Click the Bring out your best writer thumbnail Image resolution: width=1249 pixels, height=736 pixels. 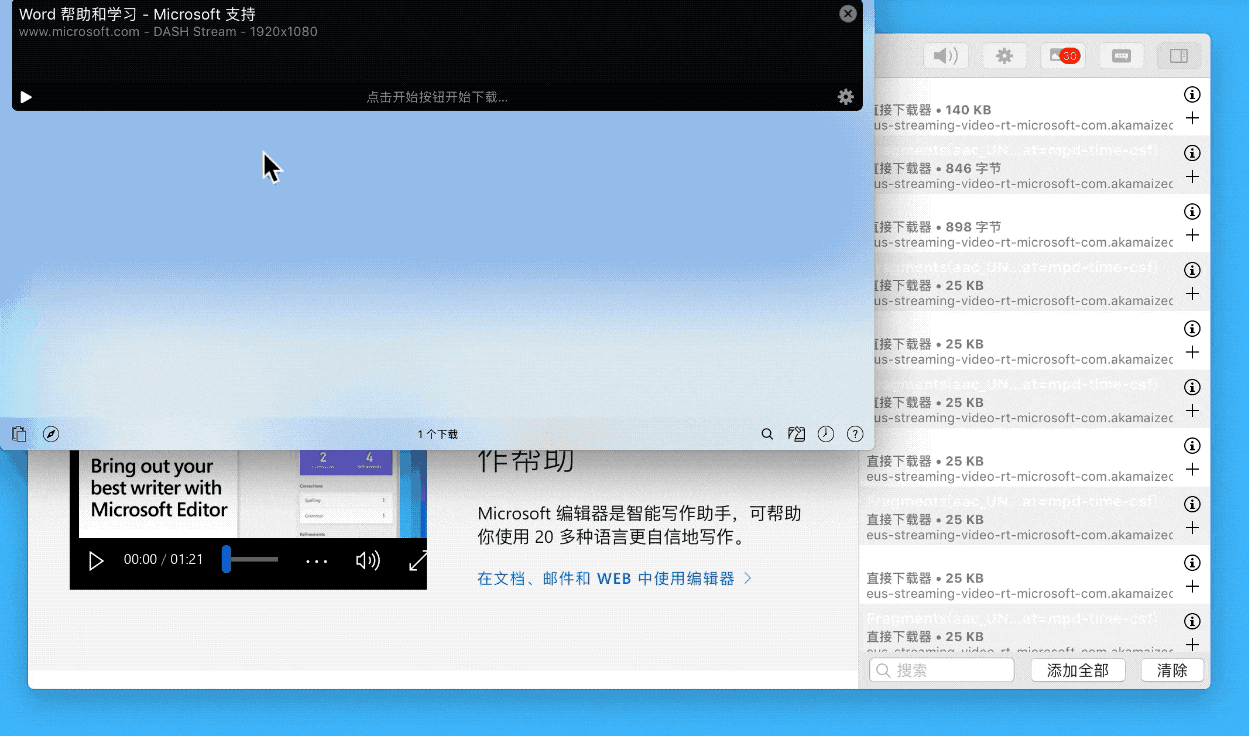pos(248,494)
